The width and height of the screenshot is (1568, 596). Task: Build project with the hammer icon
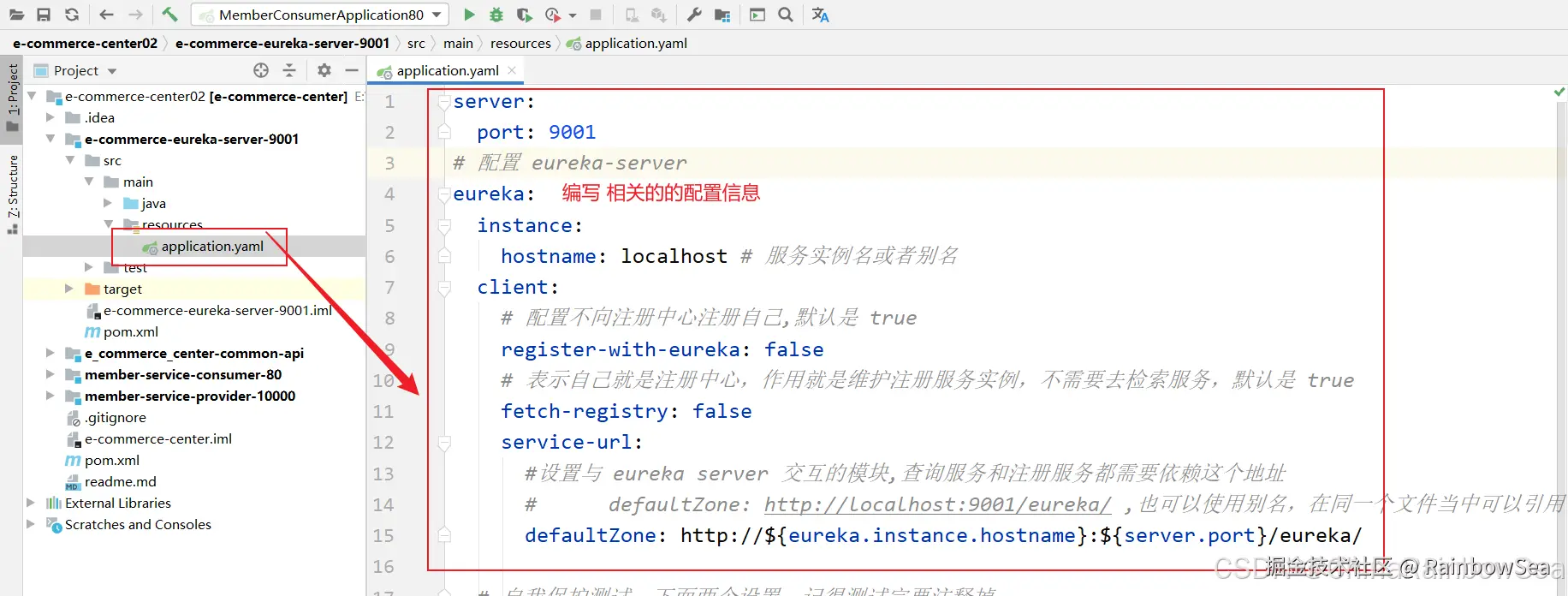(x=169, y=15)
